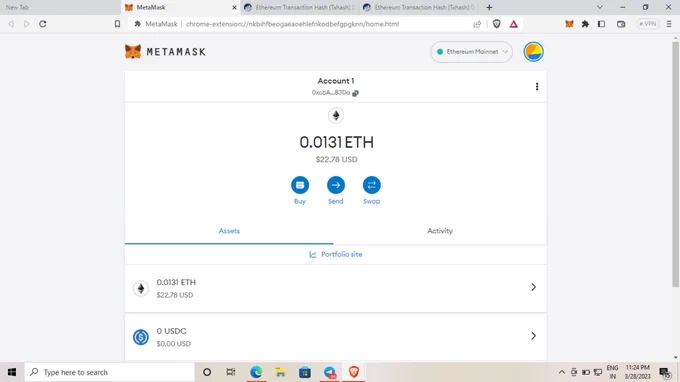The image size is (680, 382).
Task: Expand USDC asset details chevron
Action: (x=533, y=336)
